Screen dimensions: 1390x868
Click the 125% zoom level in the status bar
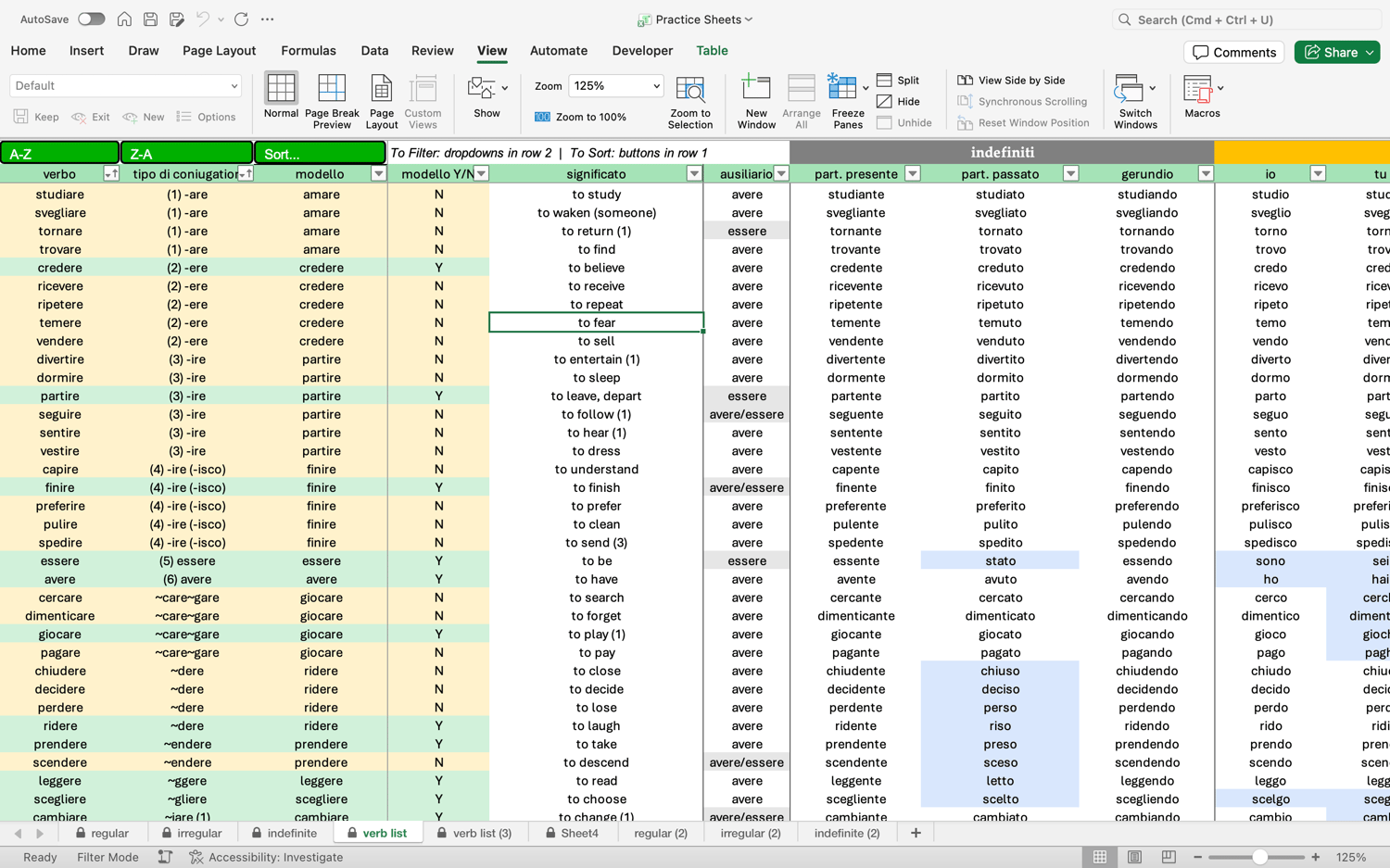(x=1351, y=857)
